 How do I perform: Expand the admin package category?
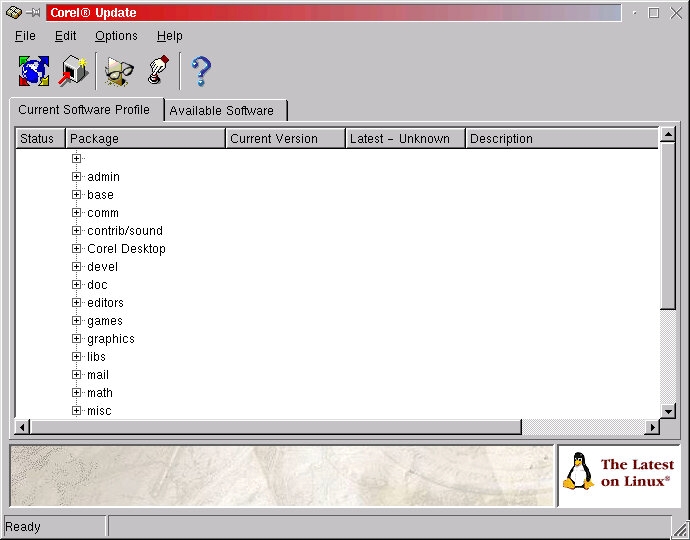coord(76,177)
